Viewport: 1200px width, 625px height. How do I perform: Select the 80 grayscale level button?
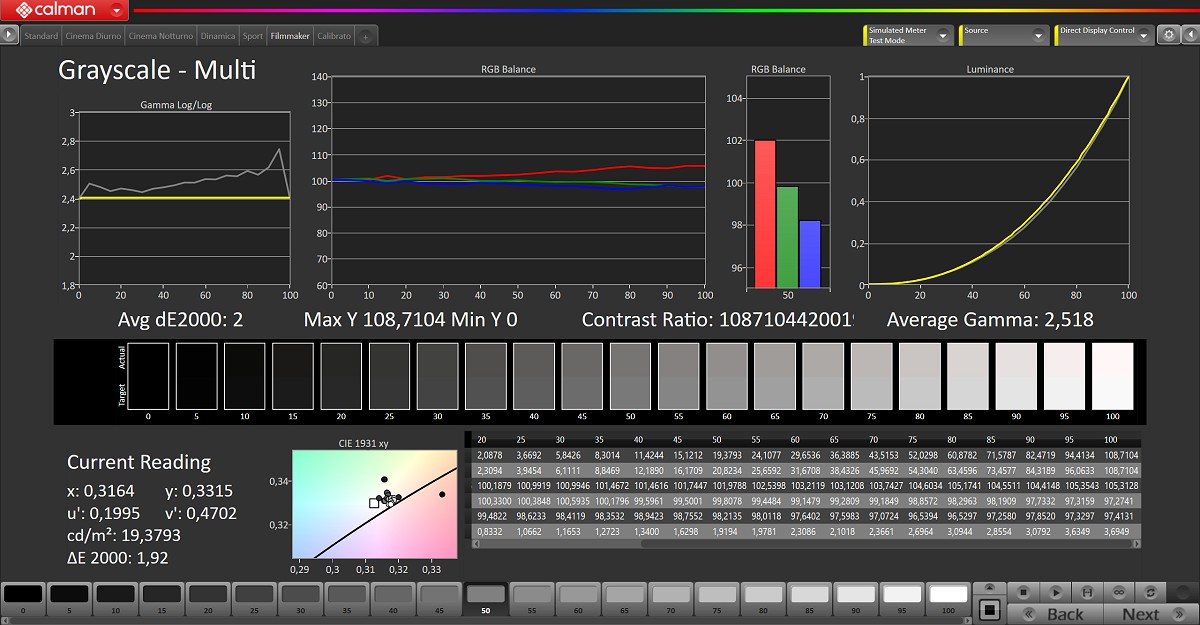click(x=763, y=599)
